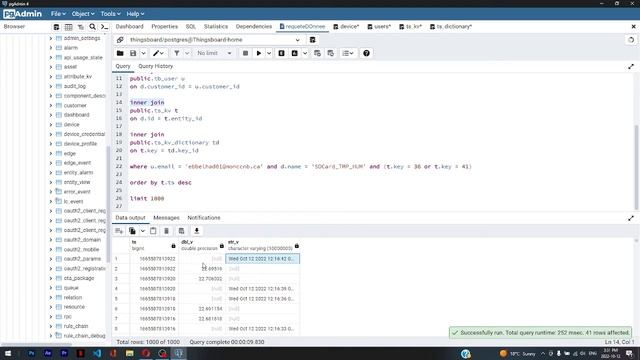Open the Object menu
This screenshot has width=640, height=360.
tap(83, 14)
